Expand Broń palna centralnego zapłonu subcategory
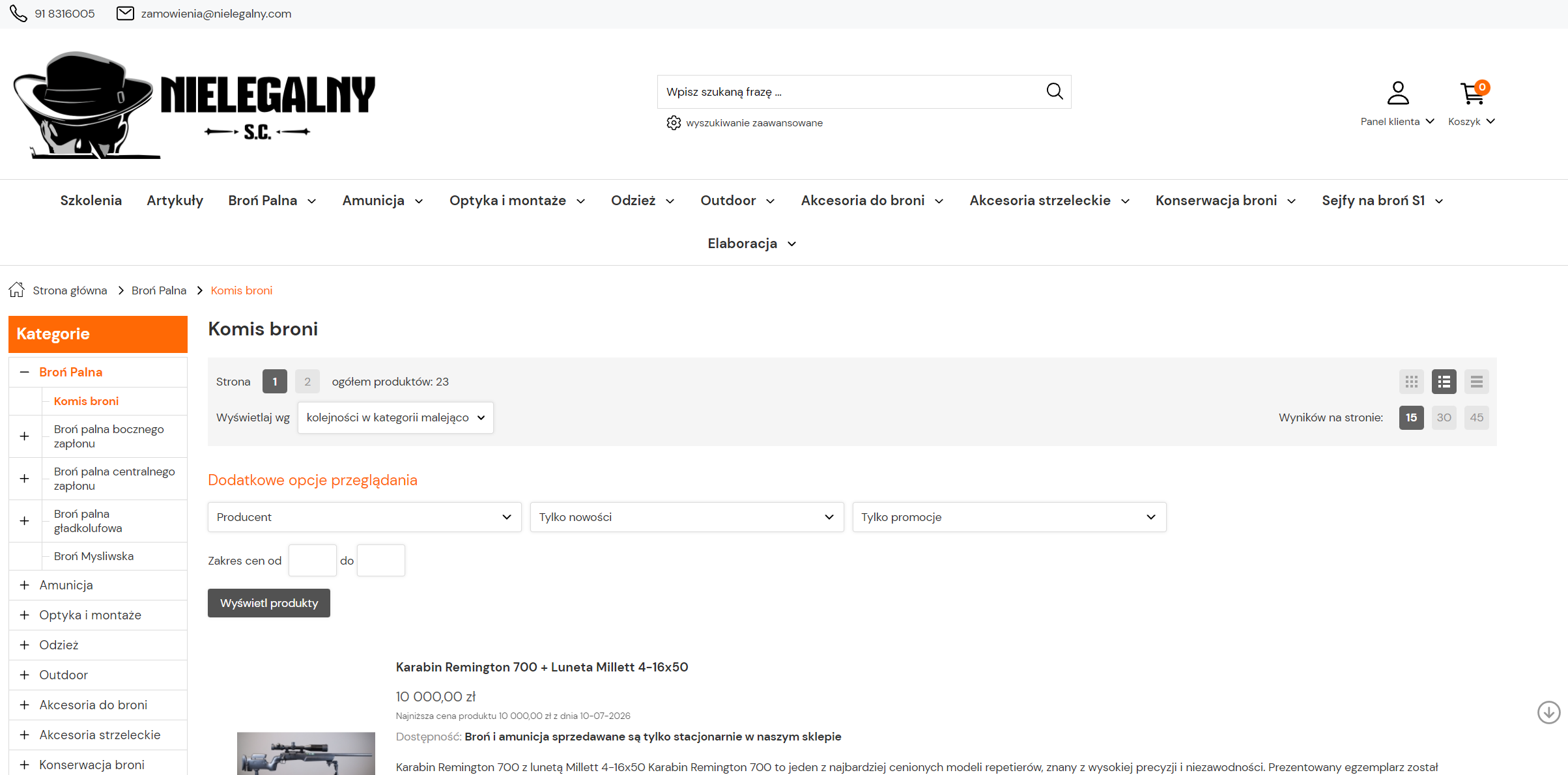 (24, 478)
